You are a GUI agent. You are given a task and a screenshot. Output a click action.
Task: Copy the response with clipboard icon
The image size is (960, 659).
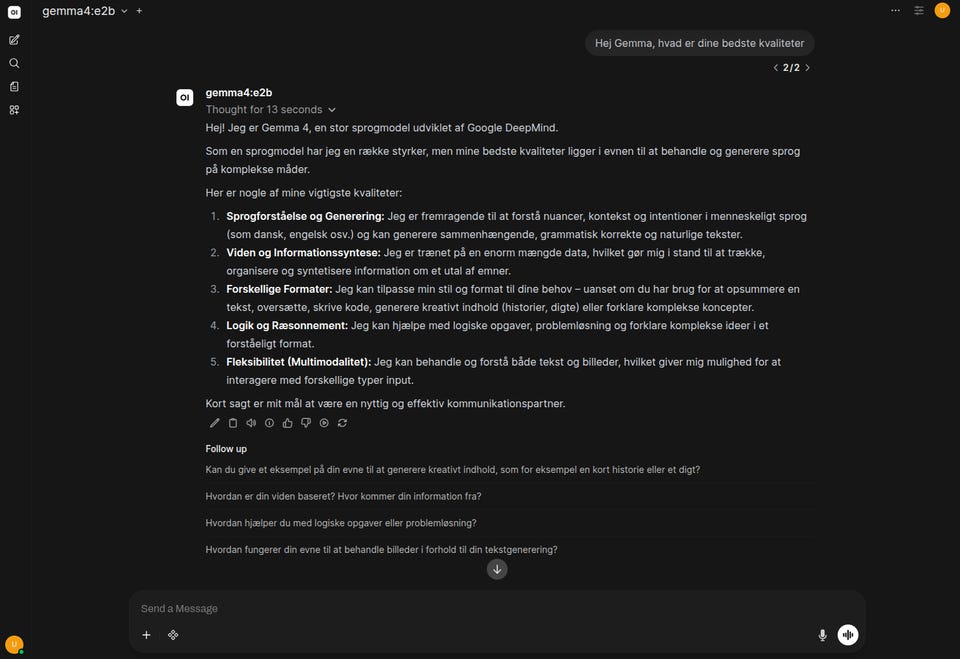coord(233,423)
